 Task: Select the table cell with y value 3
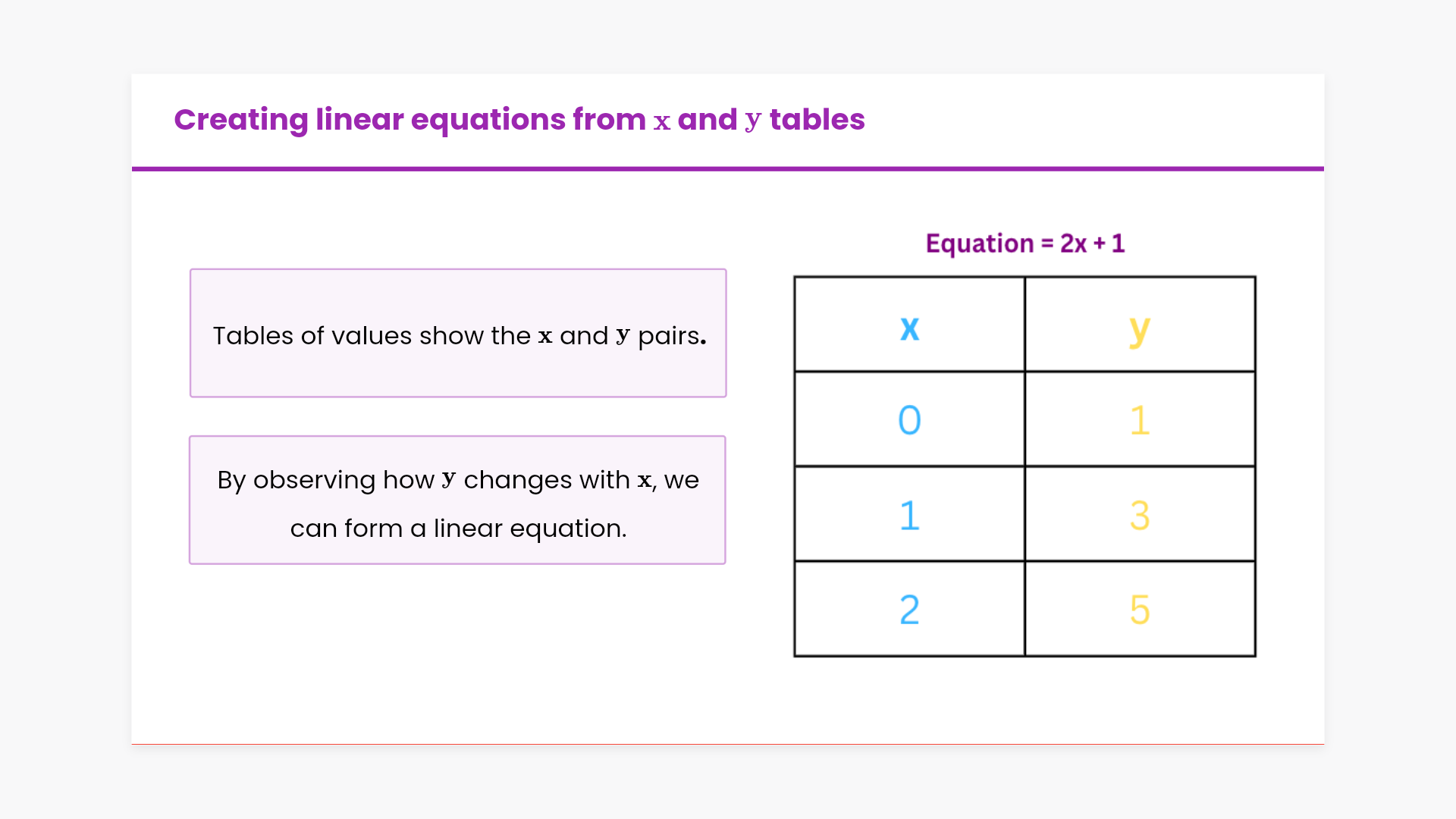point(1139,515)
